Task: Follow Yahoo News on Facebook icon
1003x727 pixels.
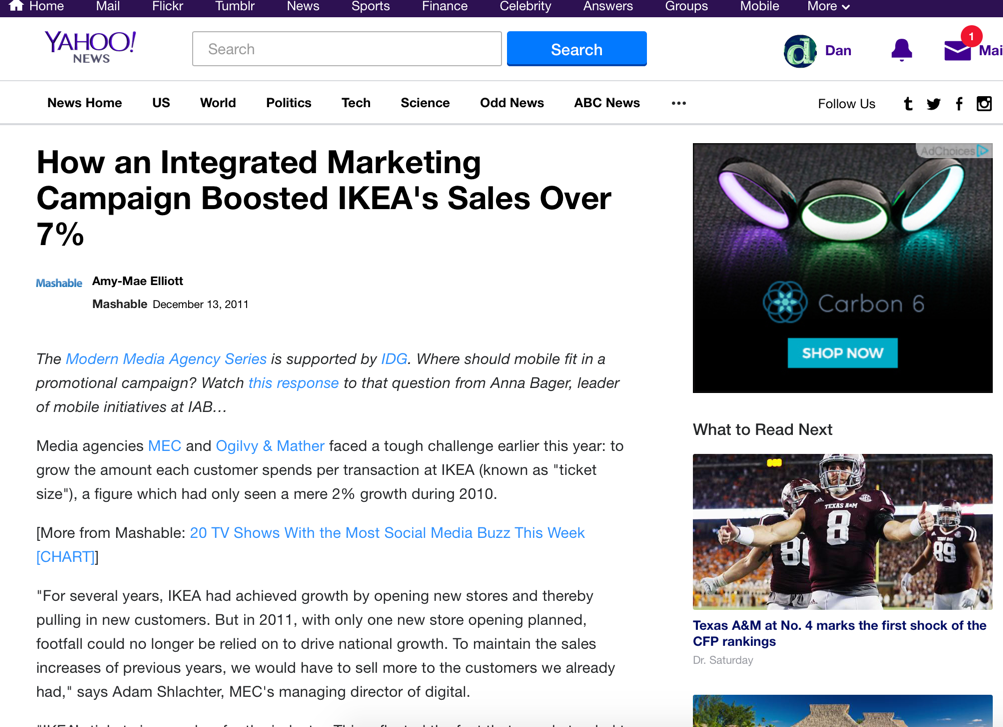Action: pos(959,104)
